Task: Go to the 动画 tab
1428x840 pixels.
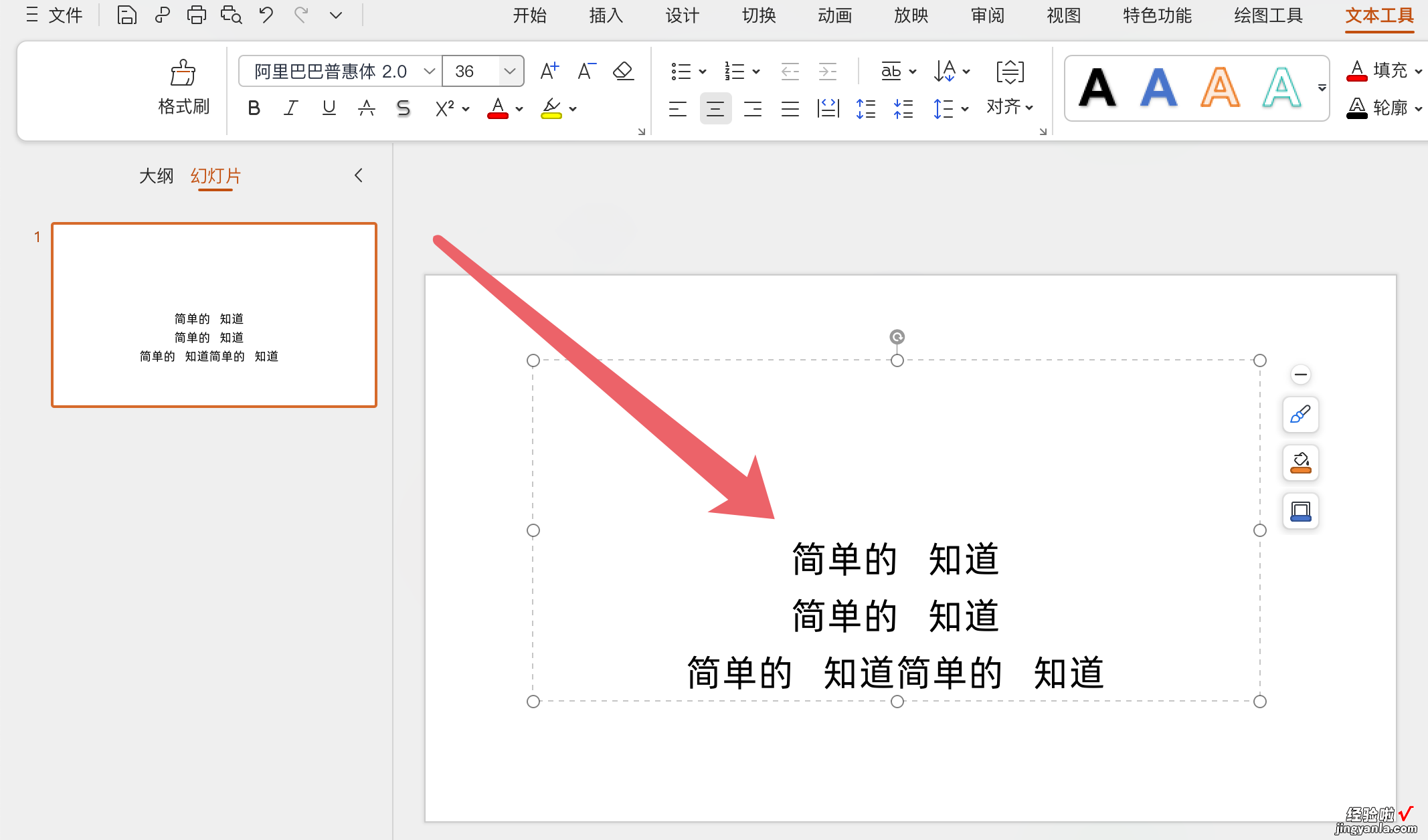Action: point(834,15)
